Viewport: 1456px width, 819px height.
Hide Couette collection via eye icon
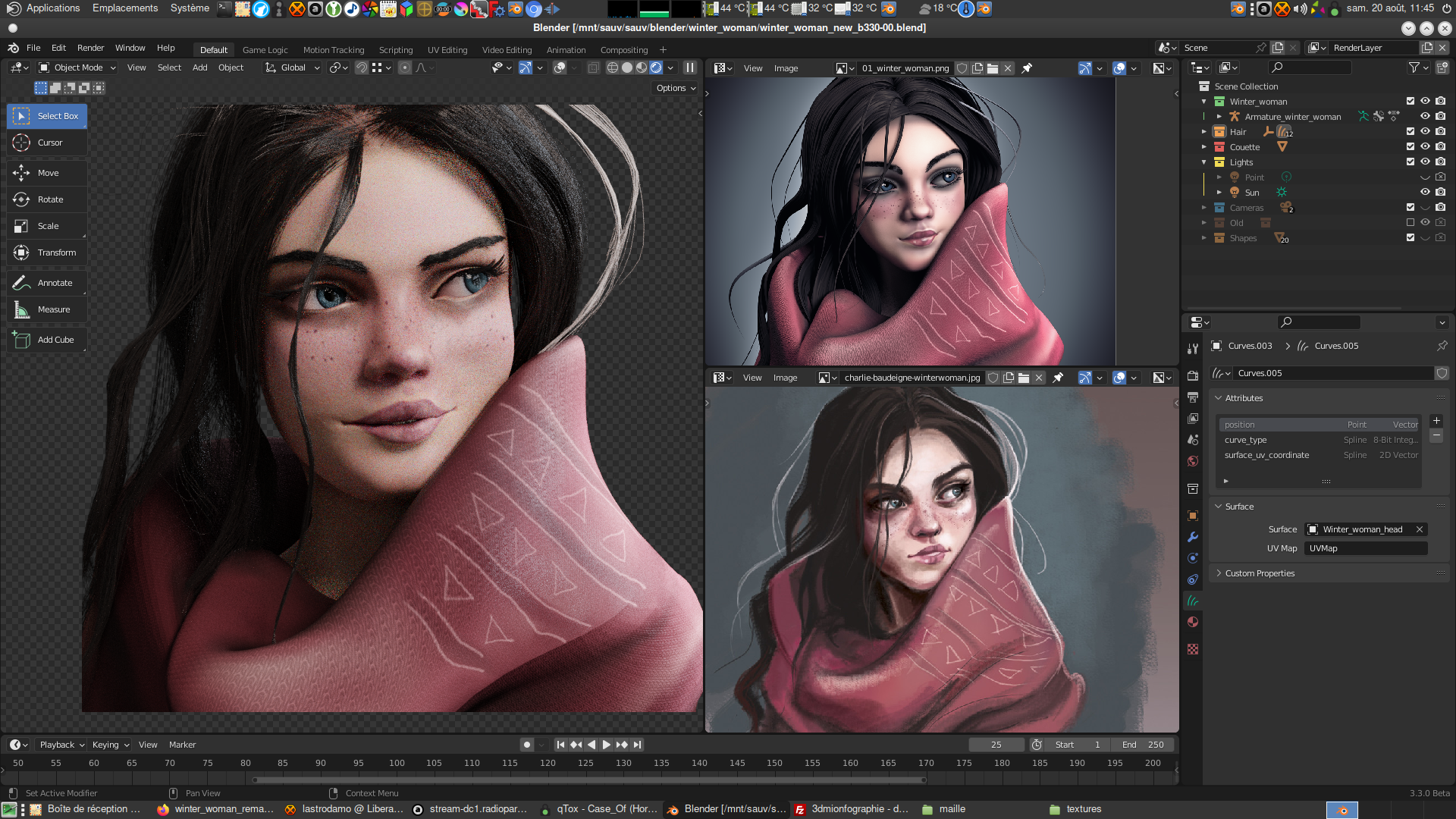[1425, 146]
